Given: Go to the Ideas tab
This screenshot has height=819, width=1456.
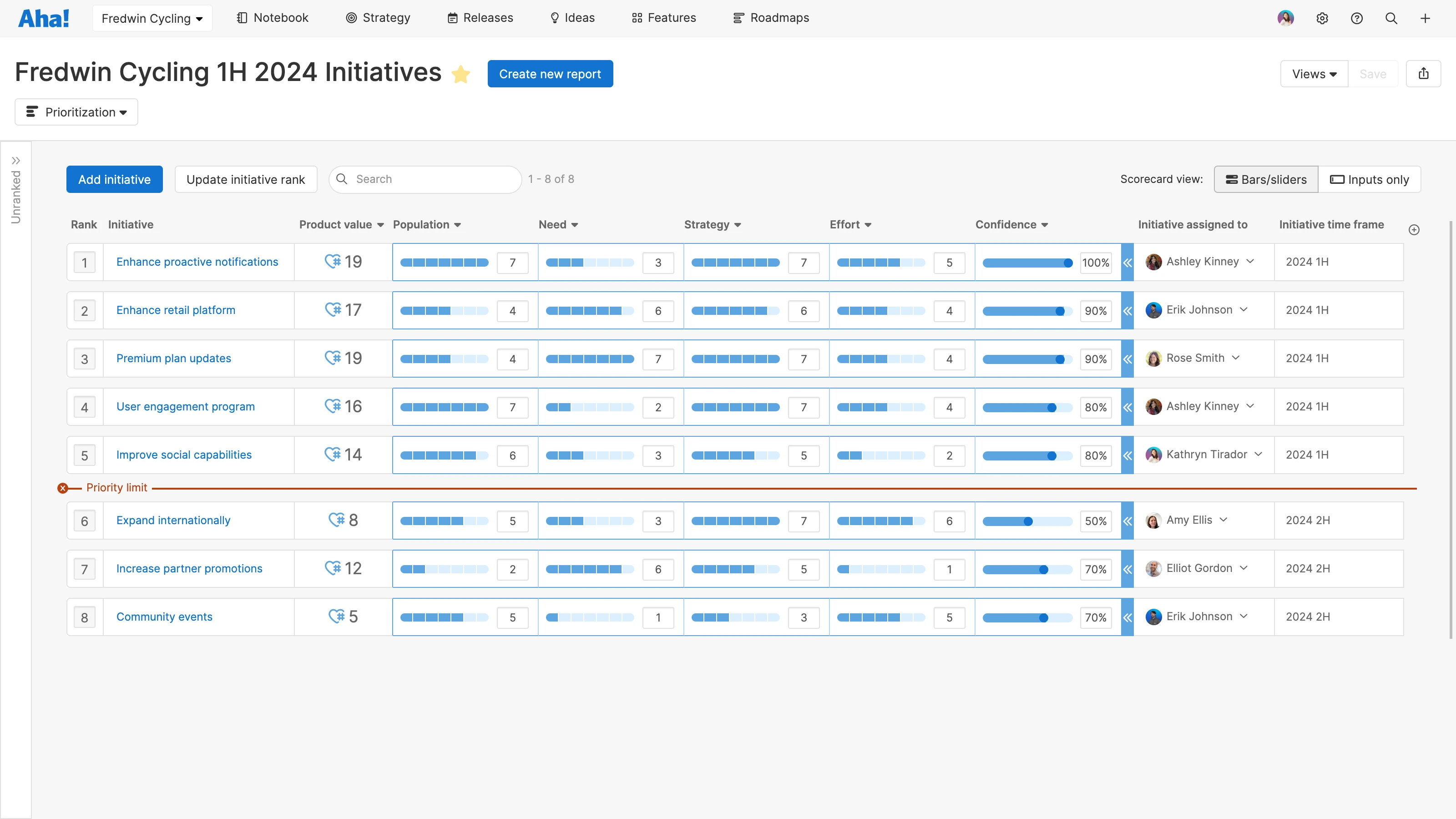Looking at the screenshot, I should (x=572, y=18).
